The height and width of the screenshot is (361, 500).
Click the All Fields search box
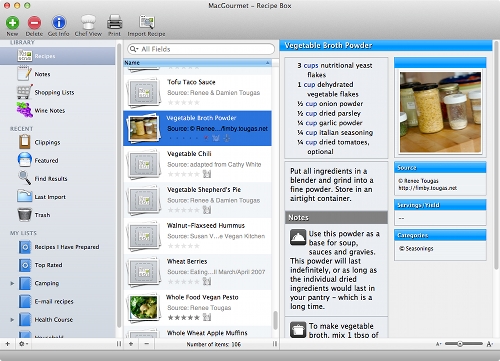coord(201,49)
